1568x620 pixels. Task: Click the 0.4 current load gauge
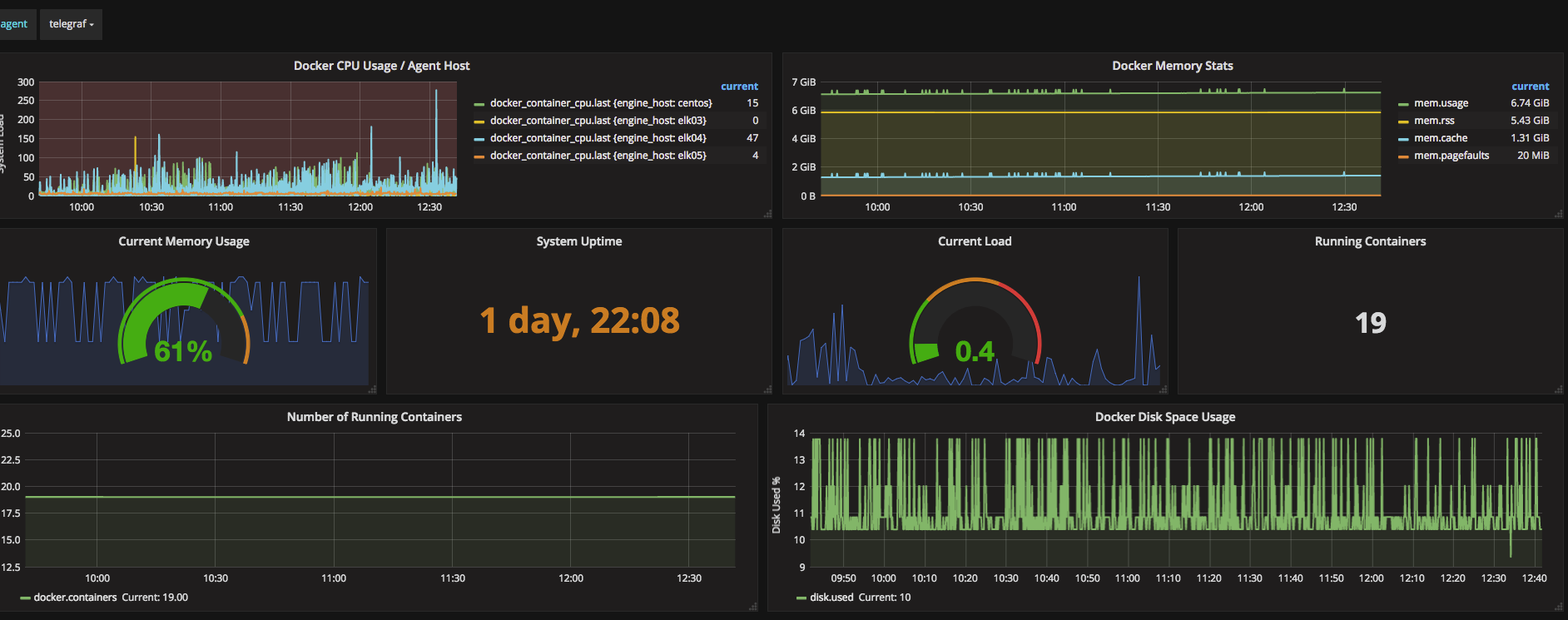pyautogui.click(x=975, y=322)
